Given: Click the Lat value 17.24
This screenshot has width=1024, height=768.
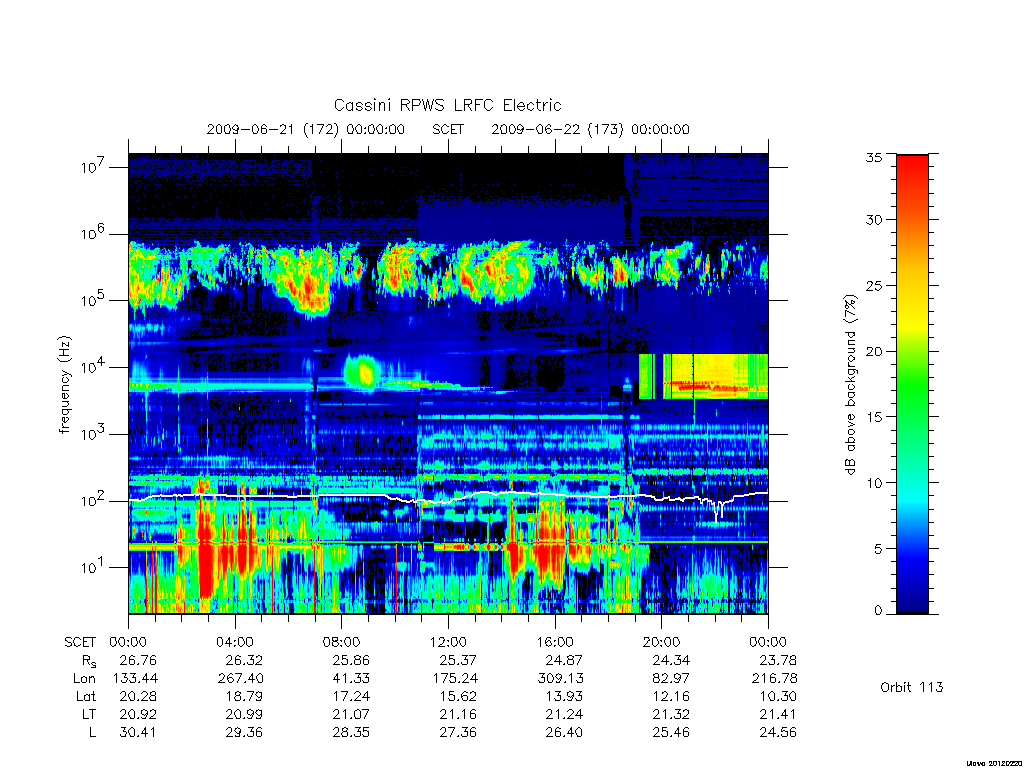Looking at the screenshot, I should [351, 696].
